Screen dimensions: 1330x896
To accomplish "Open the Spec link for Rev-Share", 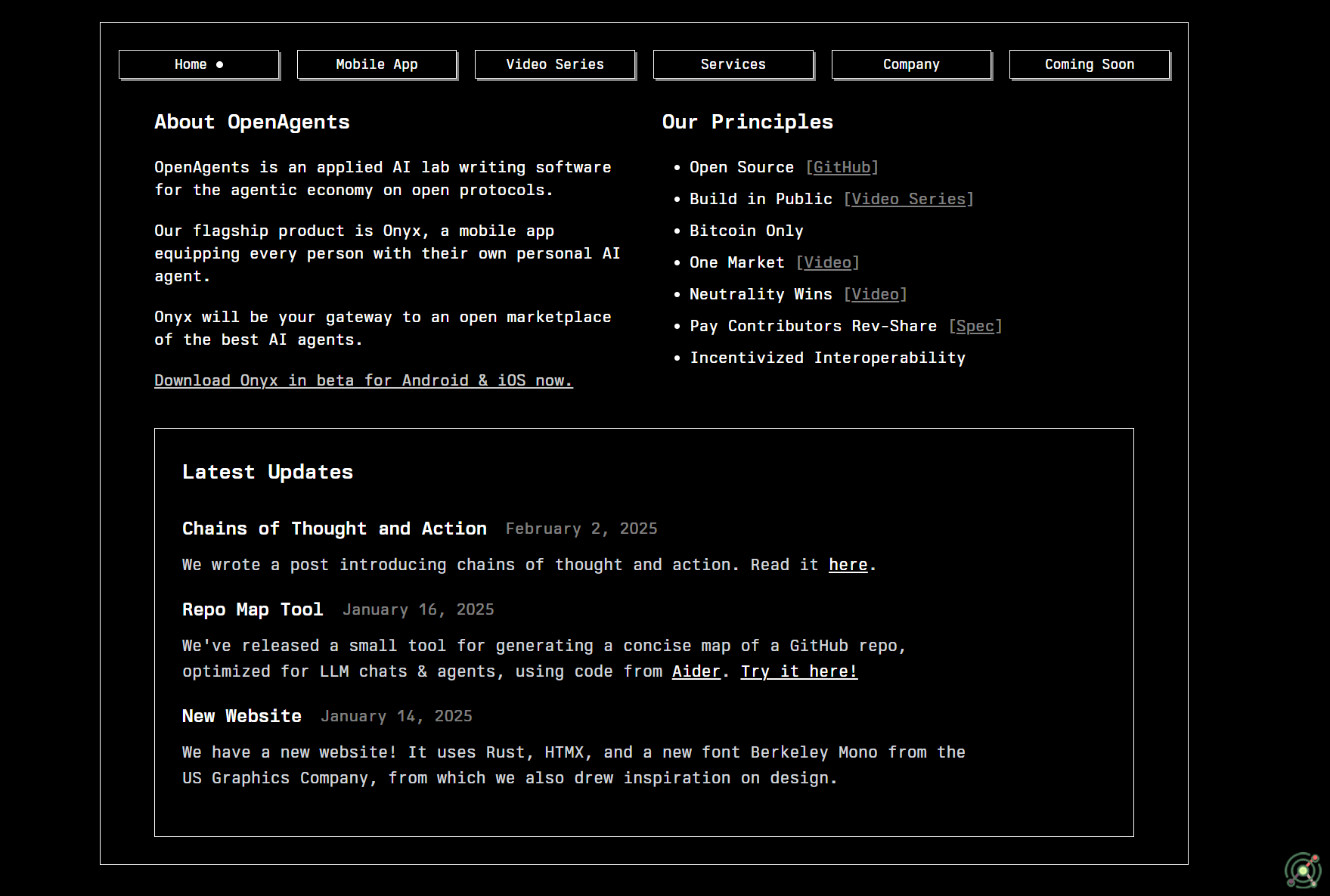I will coord(975,326).
